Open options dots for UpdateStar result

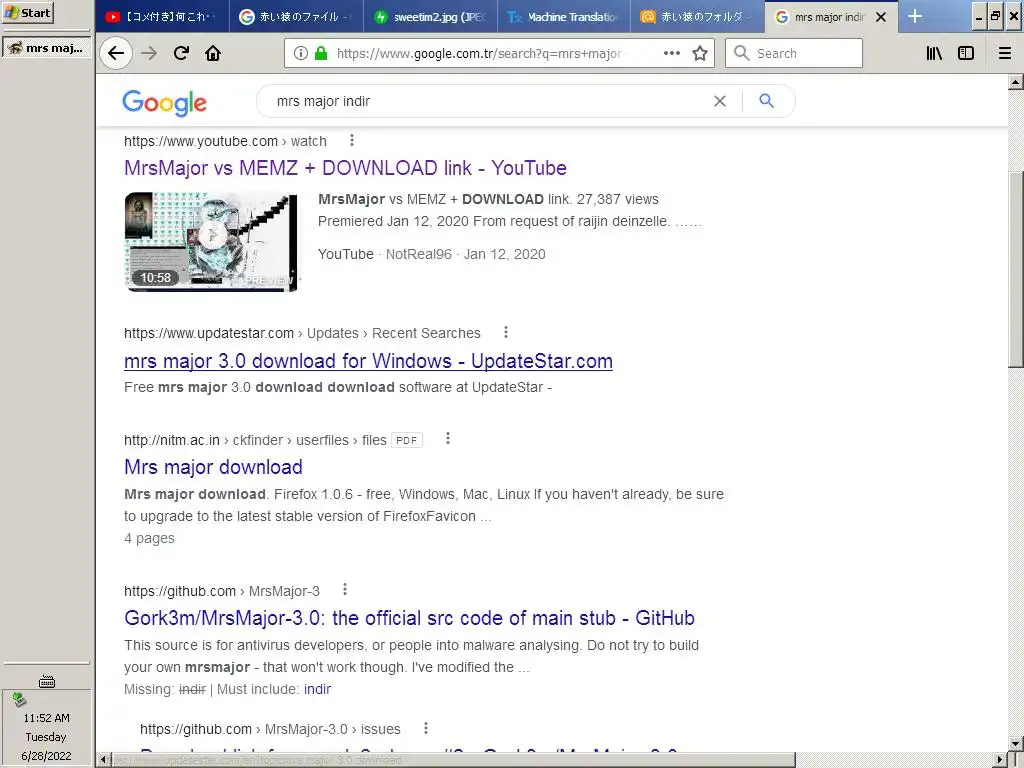(x=505, y=332)
